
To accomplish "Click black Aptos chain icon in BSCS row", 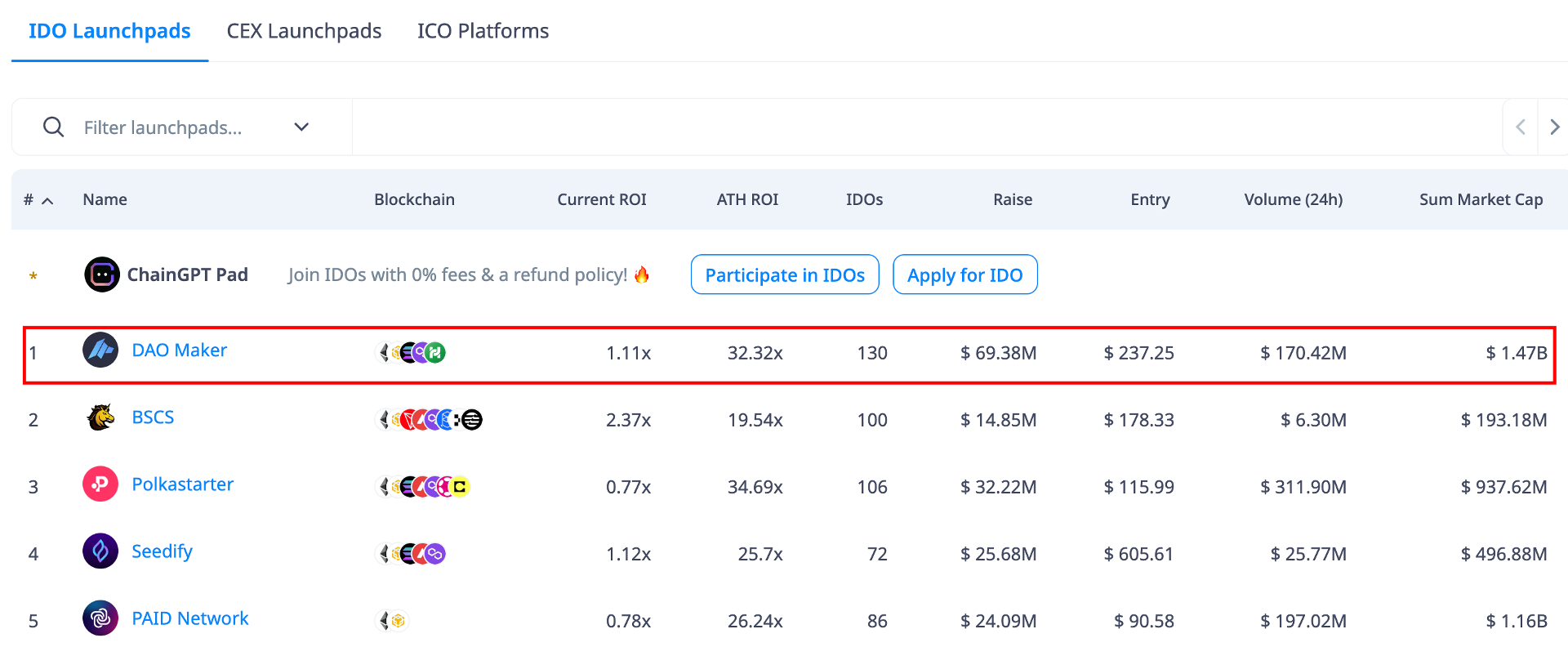I will coord(472,420).
